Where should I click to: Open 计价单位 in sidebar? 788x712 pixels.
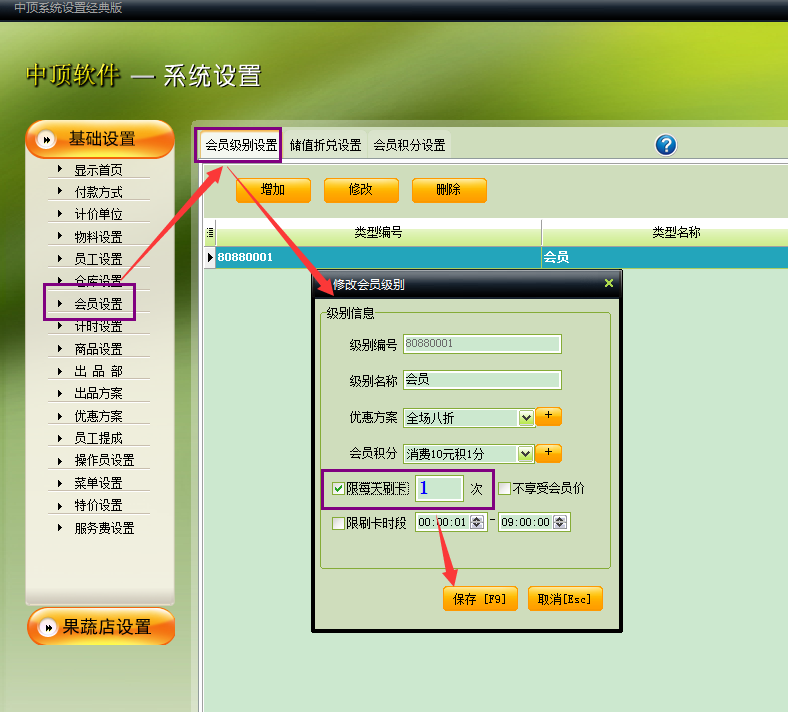coord(98,215)
